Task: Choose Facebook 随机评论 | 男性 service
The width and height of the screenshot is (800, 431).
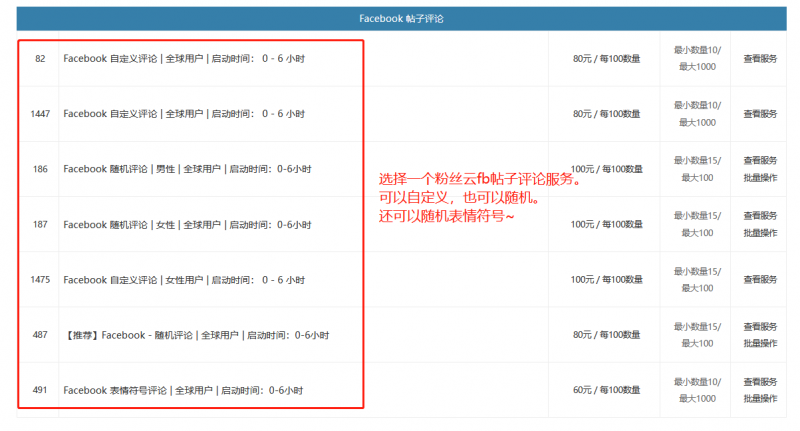Action: pos(187,169)
